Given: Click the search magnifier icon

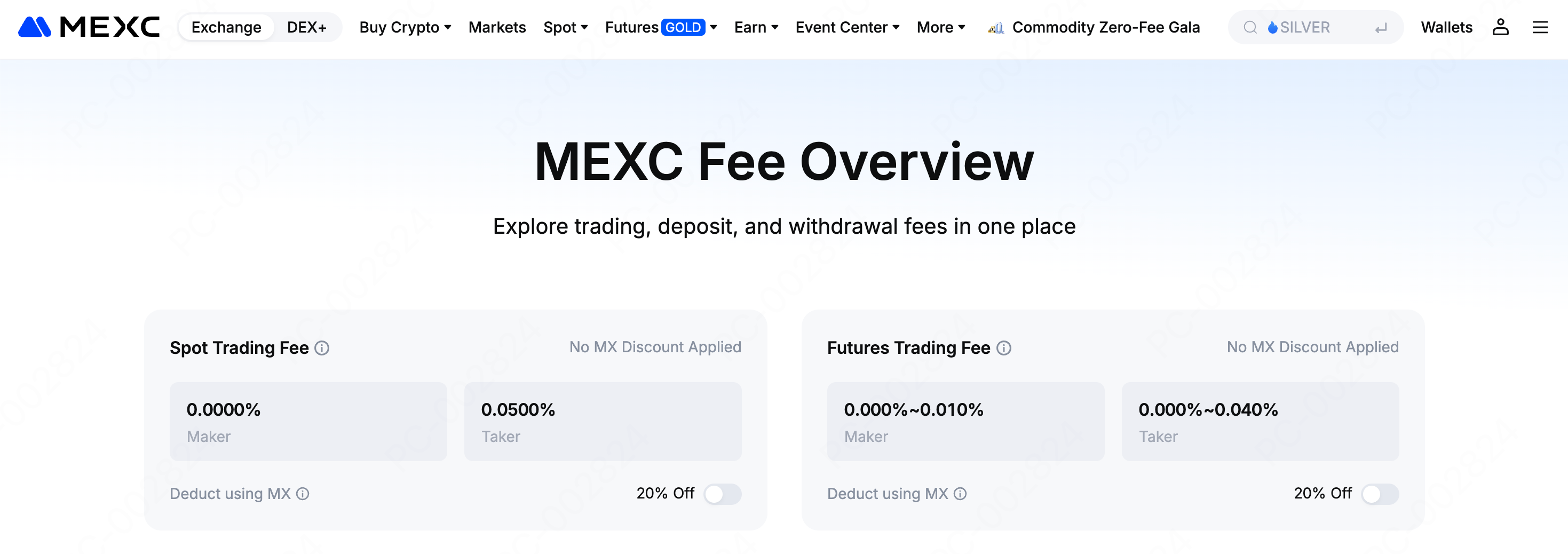Looking at the screenshot, I should [1250, 27].
